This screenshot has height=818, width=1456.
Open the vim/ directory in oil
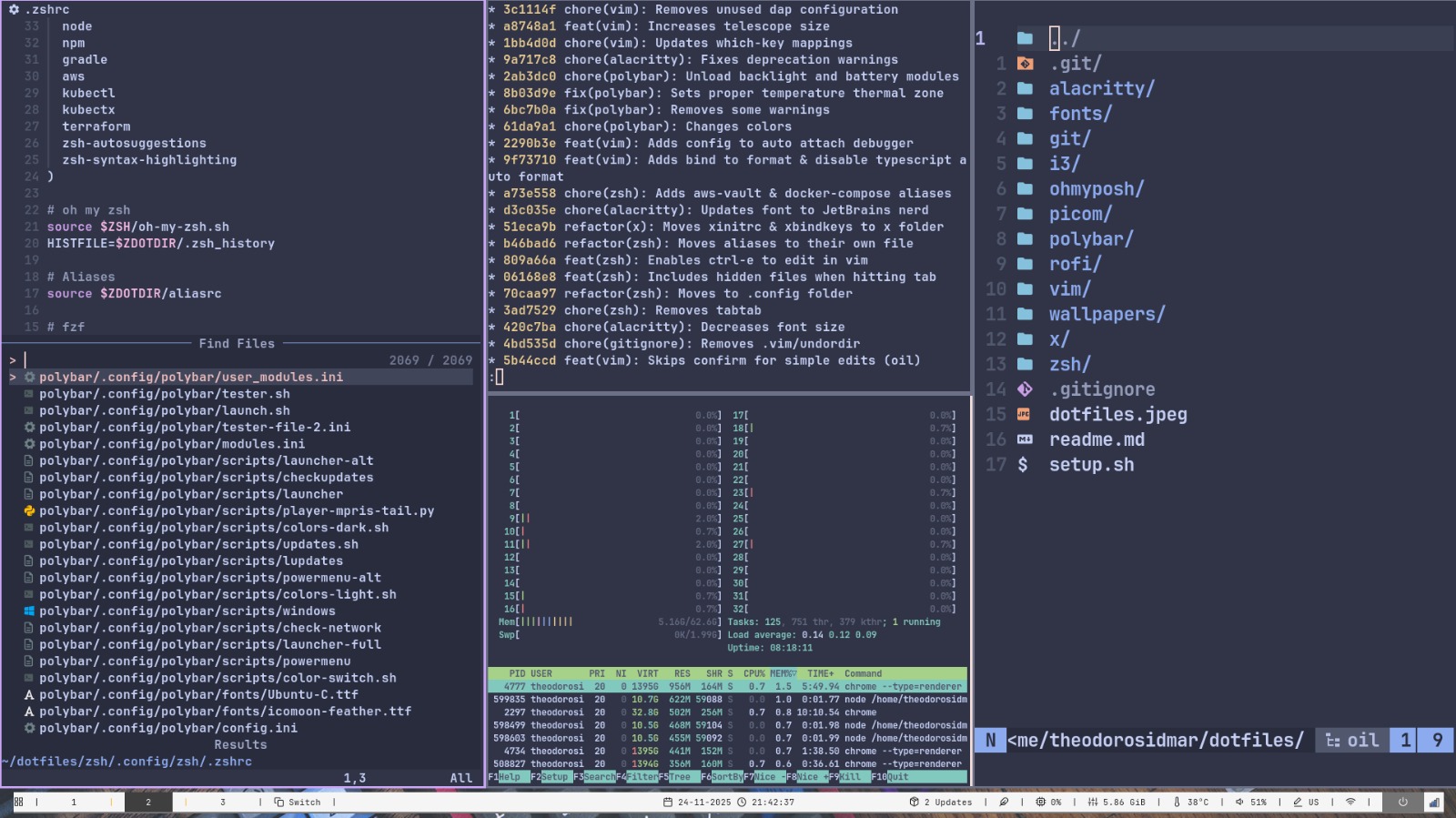tap(1069, 288)
